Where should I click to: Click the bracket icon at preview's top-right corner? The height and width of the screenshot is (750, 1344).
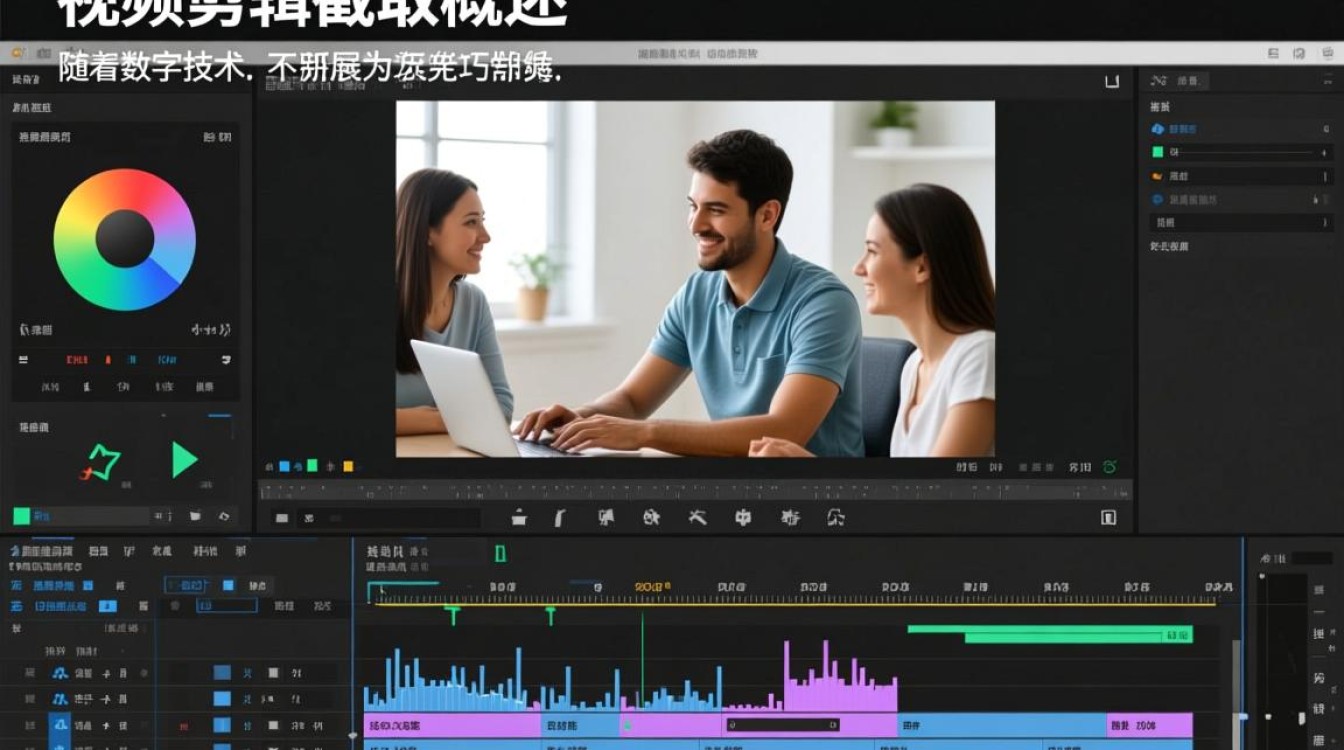1111,81
